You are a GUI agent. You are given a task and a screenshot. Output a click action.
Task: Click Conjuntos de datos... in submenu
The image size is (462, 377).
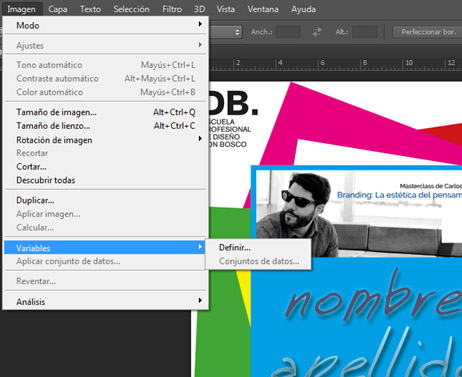pos(258,261)
